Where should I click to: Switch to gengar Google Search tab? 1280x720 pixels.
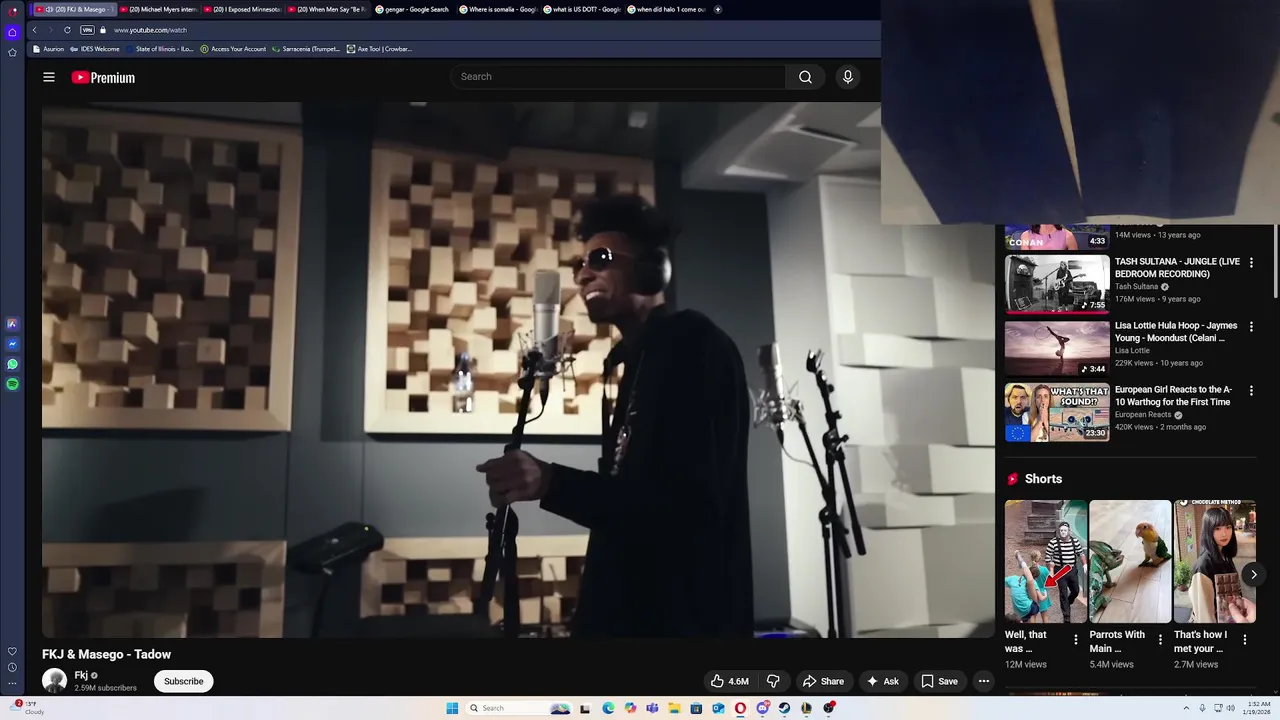pos(413,9)
